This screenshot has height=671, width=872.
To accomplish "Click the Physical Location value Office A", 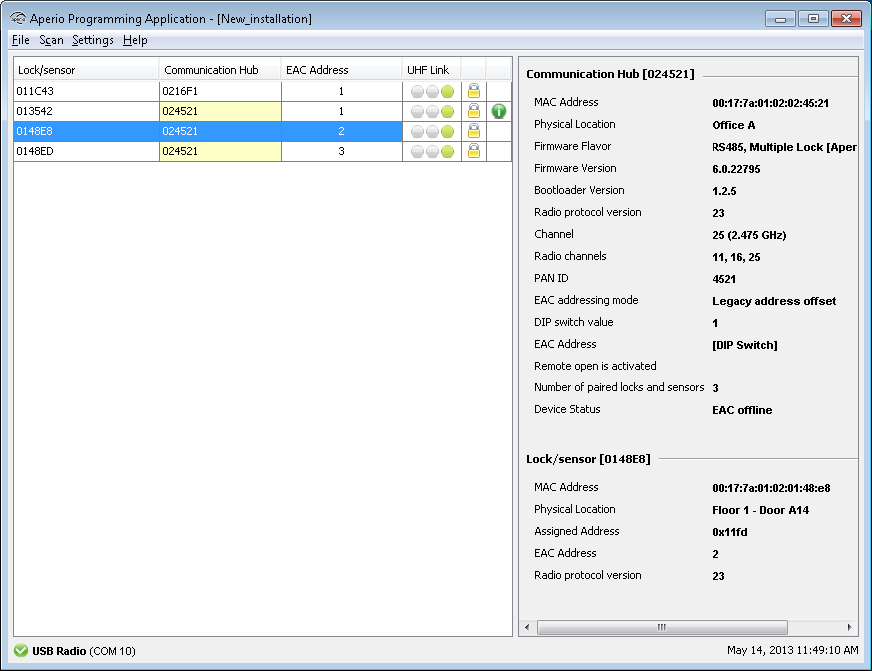I will pyautogui.click(x=734, y=125).
